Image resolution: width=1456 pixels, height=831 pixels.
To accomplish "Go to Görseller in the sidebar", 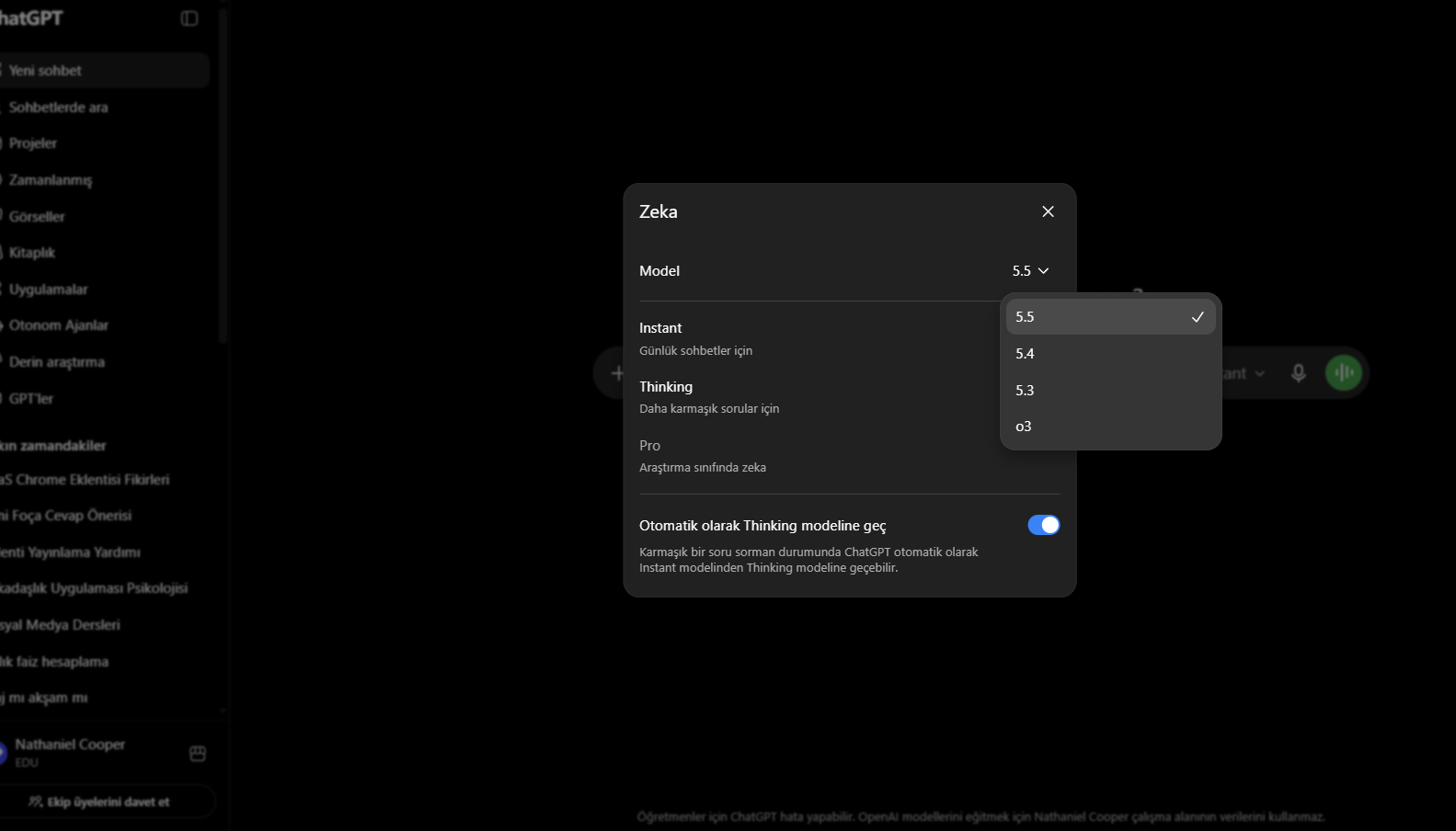I will tap(105, 217).
